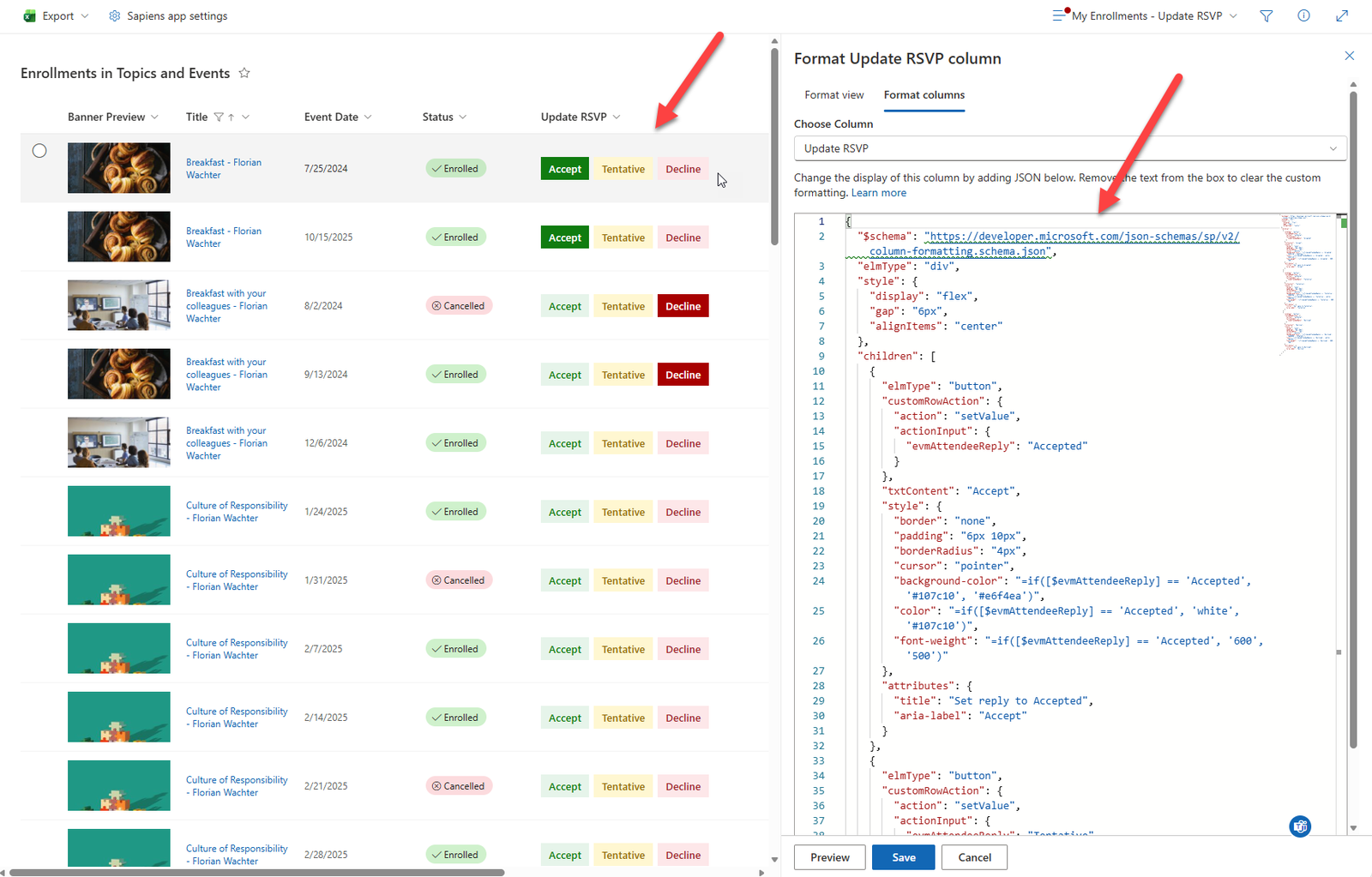Switch to the Format view tab

point(833,95)
